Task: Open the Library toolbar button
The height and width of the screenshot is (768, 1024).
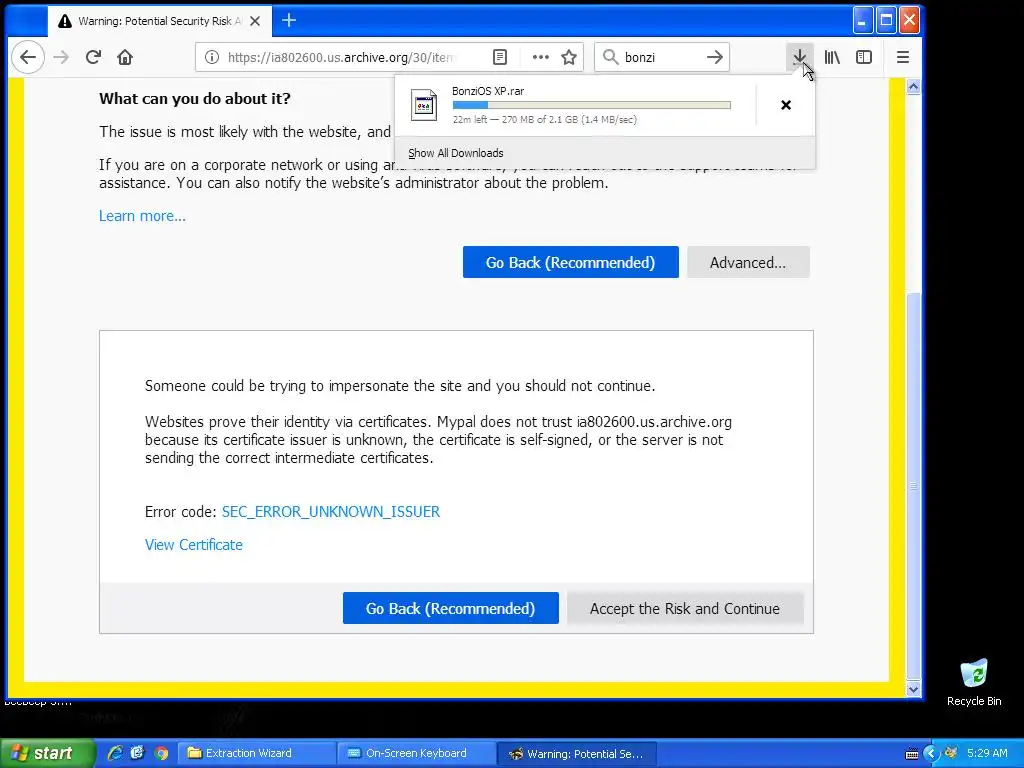Action: point(832,57)
